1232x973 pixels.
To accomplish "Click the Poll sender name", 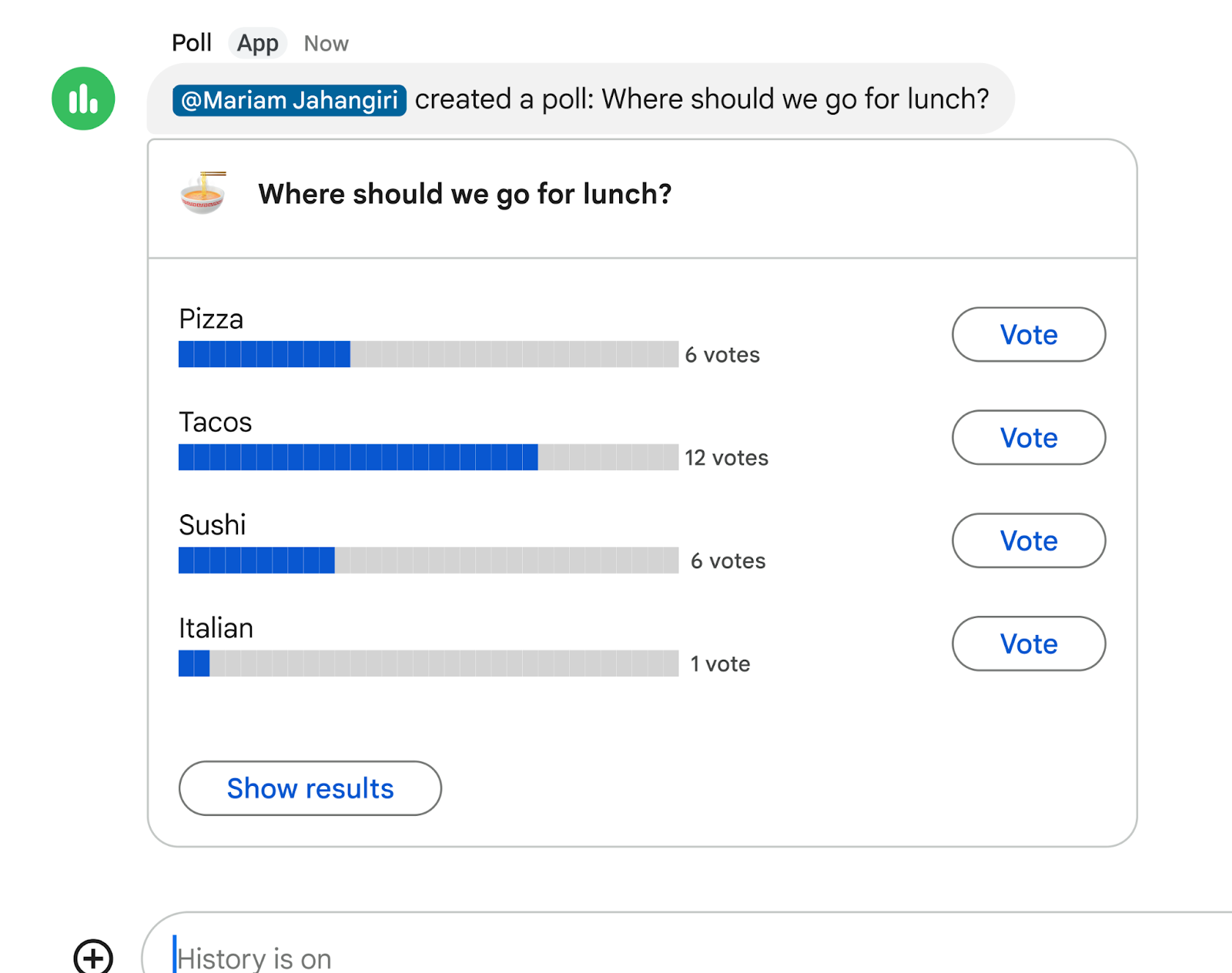I will tap(192, 42).
